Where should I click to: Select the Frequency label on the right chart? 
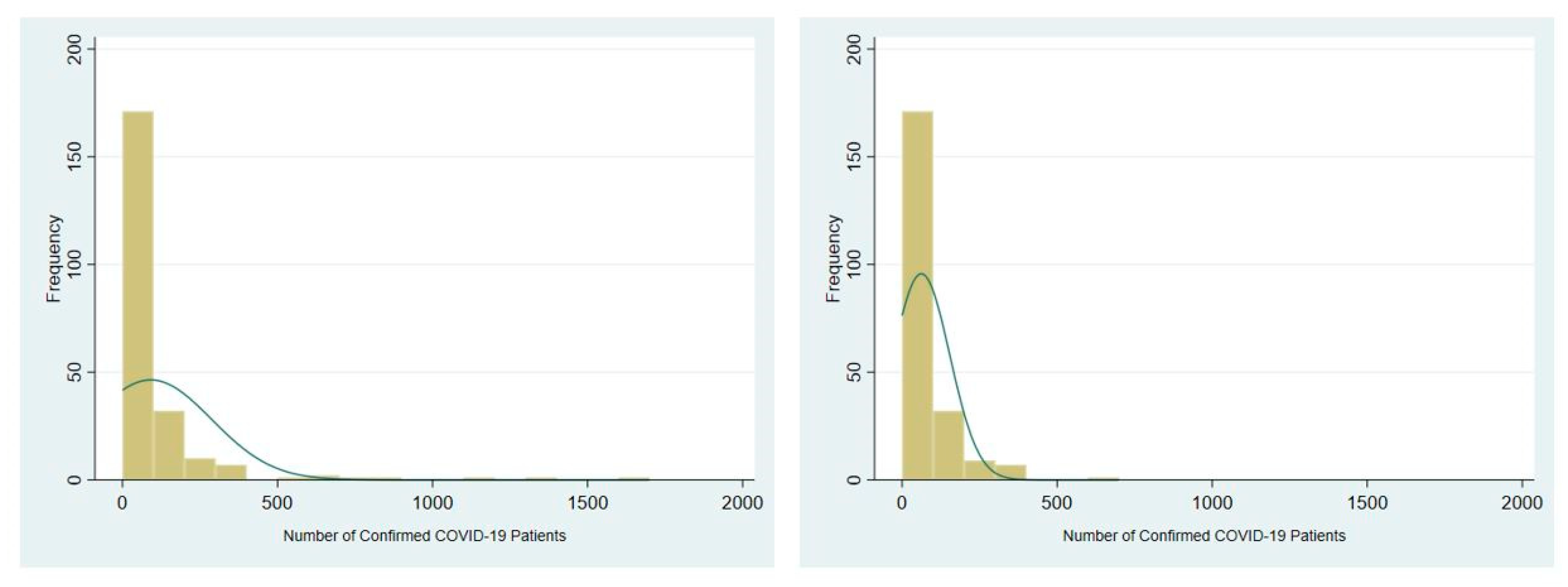833,258
